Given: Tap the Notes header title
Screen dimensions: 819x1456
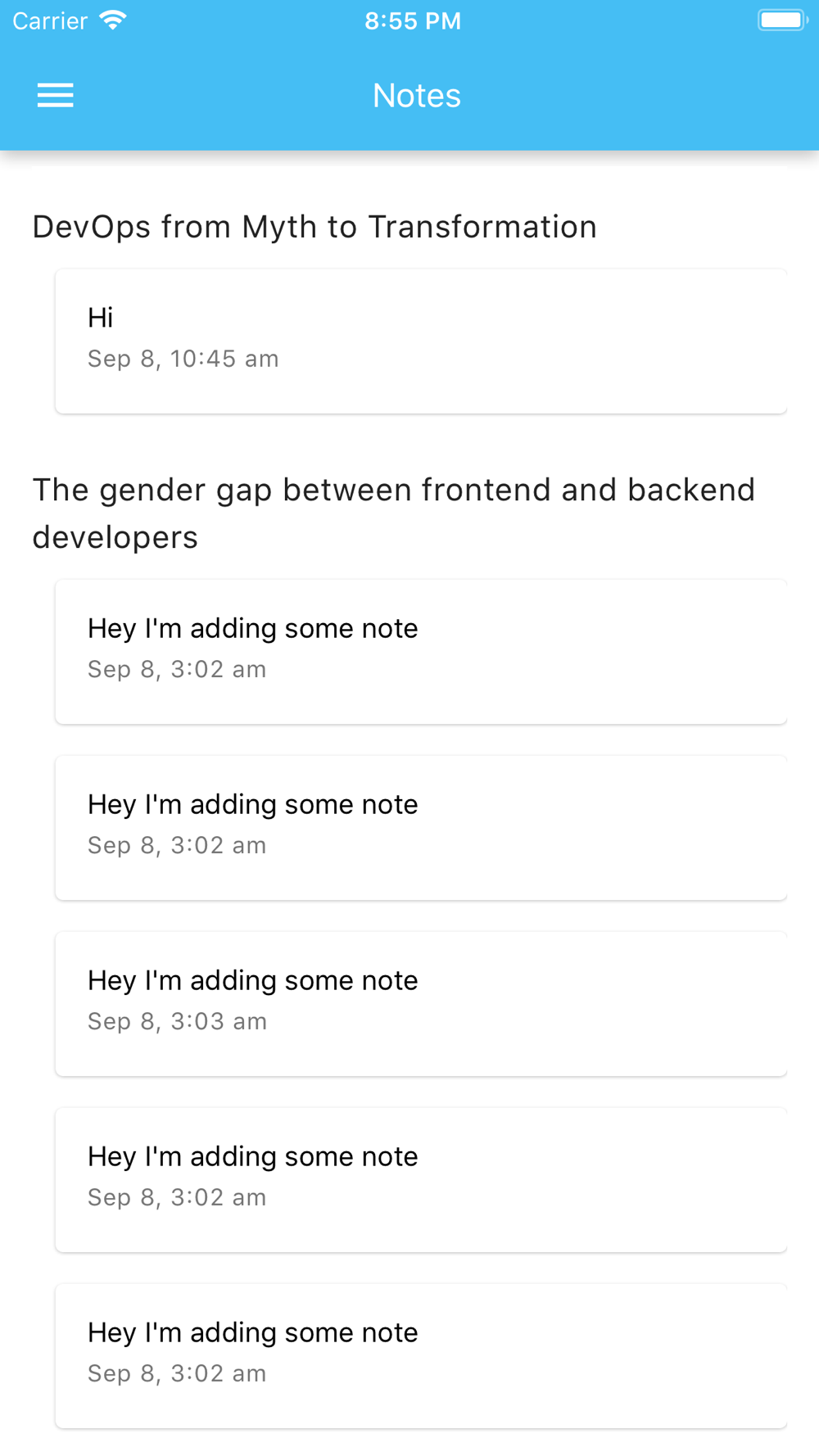Looking at the screenshot, I should pyautogui.click(x=417, y=96).
